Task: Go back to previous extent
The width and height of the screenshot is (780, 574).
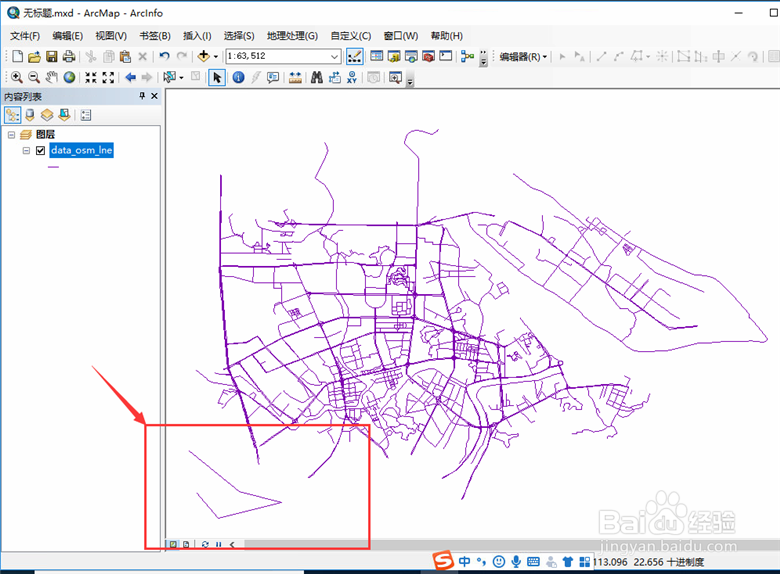Action: coord(130,78)
